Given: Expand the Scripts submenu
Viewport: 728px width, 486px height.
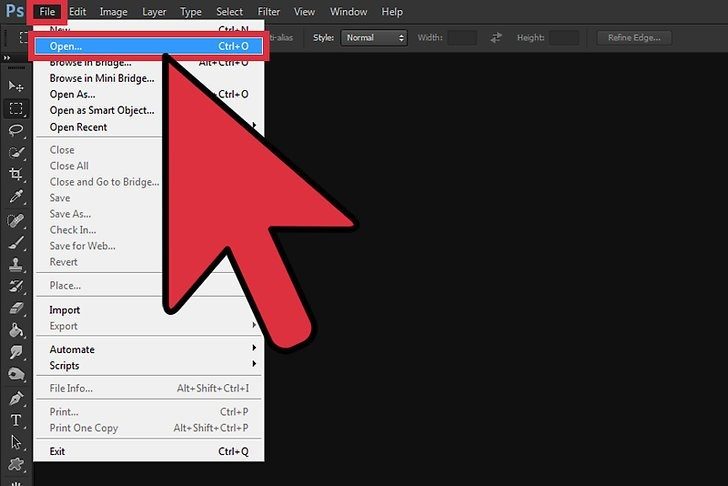Looking at the screenshot, I should [65, 366].
